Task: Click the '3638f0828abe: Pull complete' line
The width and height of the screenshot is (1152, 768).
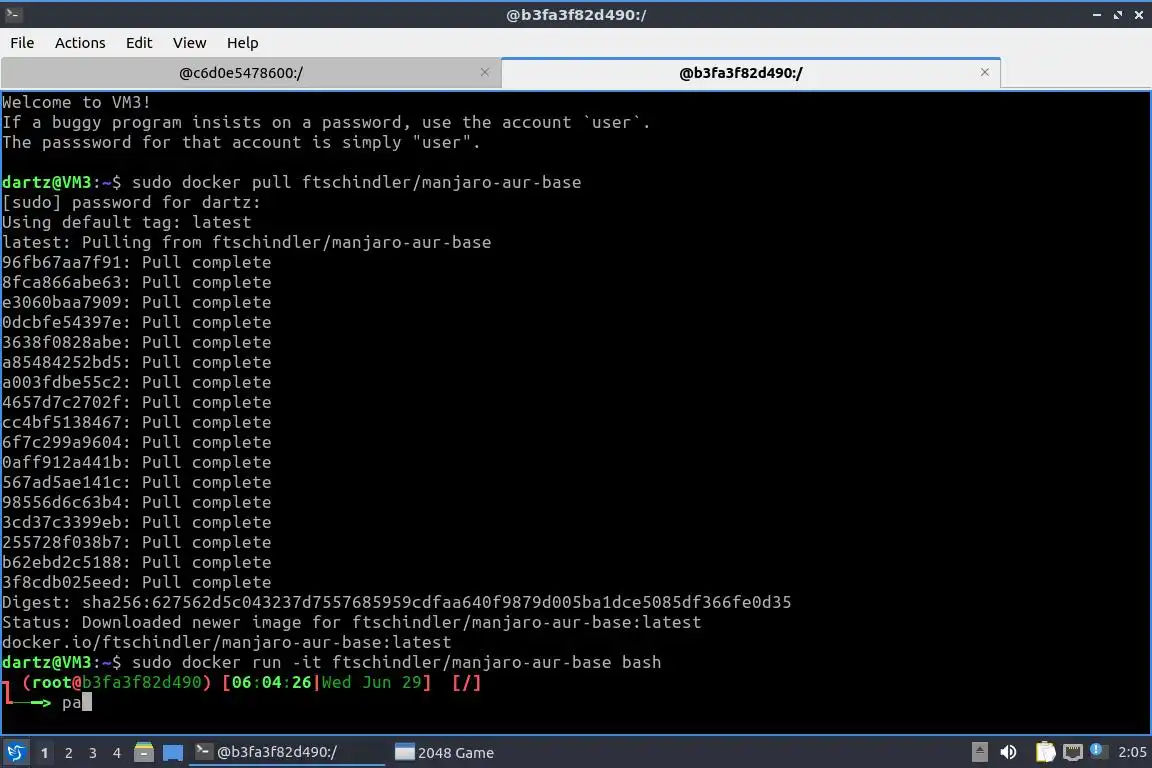Action: pos(137,342)
